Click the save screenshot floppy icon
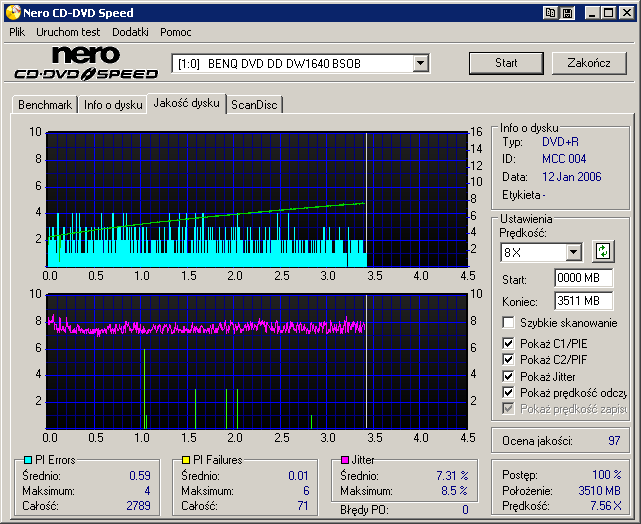Image resolution: width=641 pixels, height=524 pixels. point(567,13)
